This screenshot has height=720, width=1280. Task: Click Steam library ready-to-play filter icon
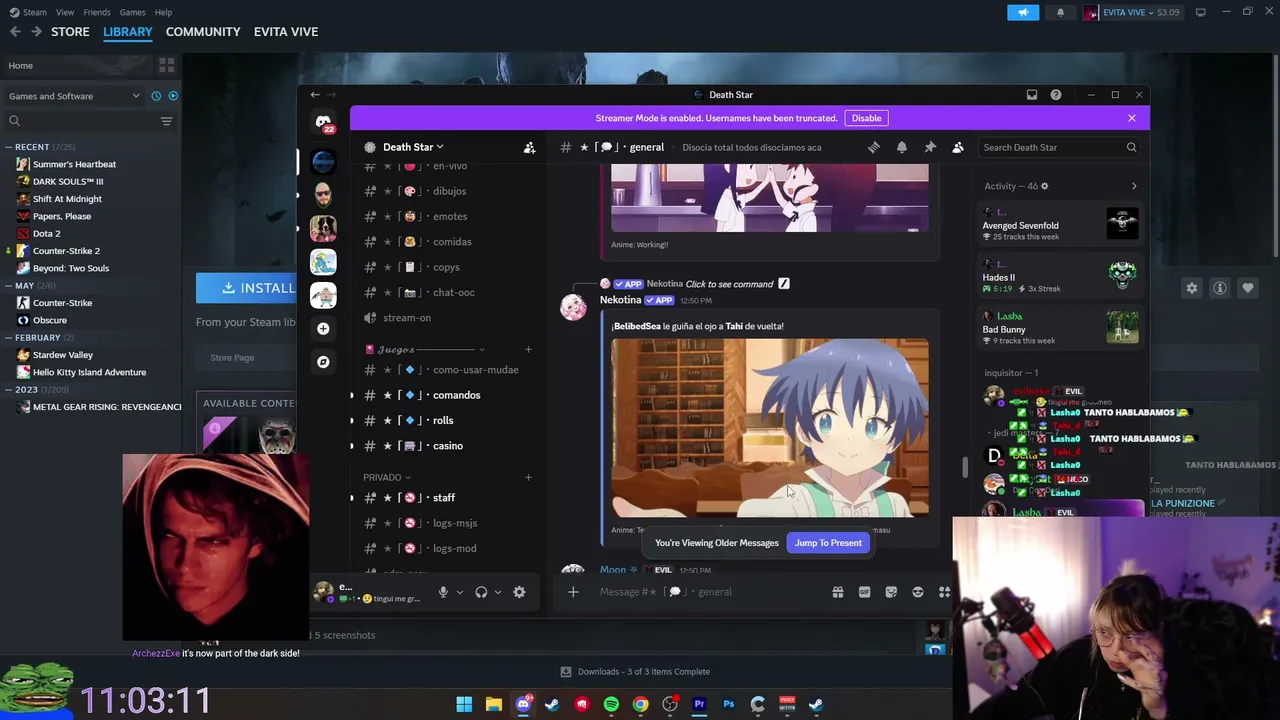pos(173,96)
